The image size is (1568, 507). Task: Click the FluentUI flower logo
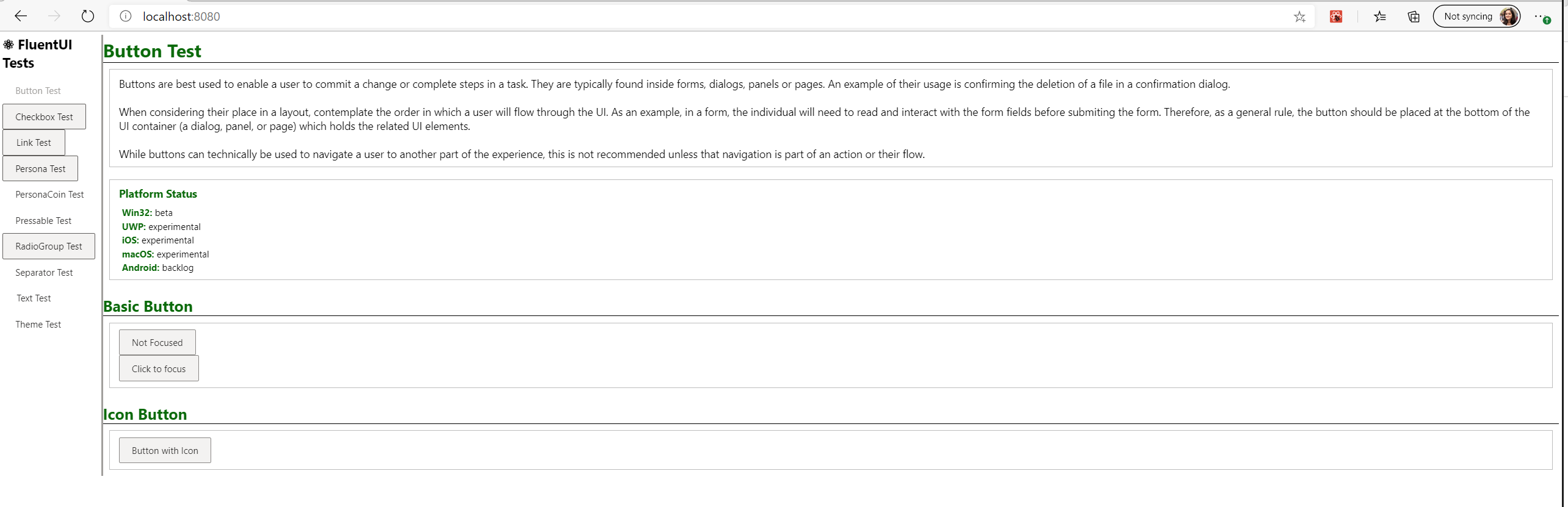9,44
